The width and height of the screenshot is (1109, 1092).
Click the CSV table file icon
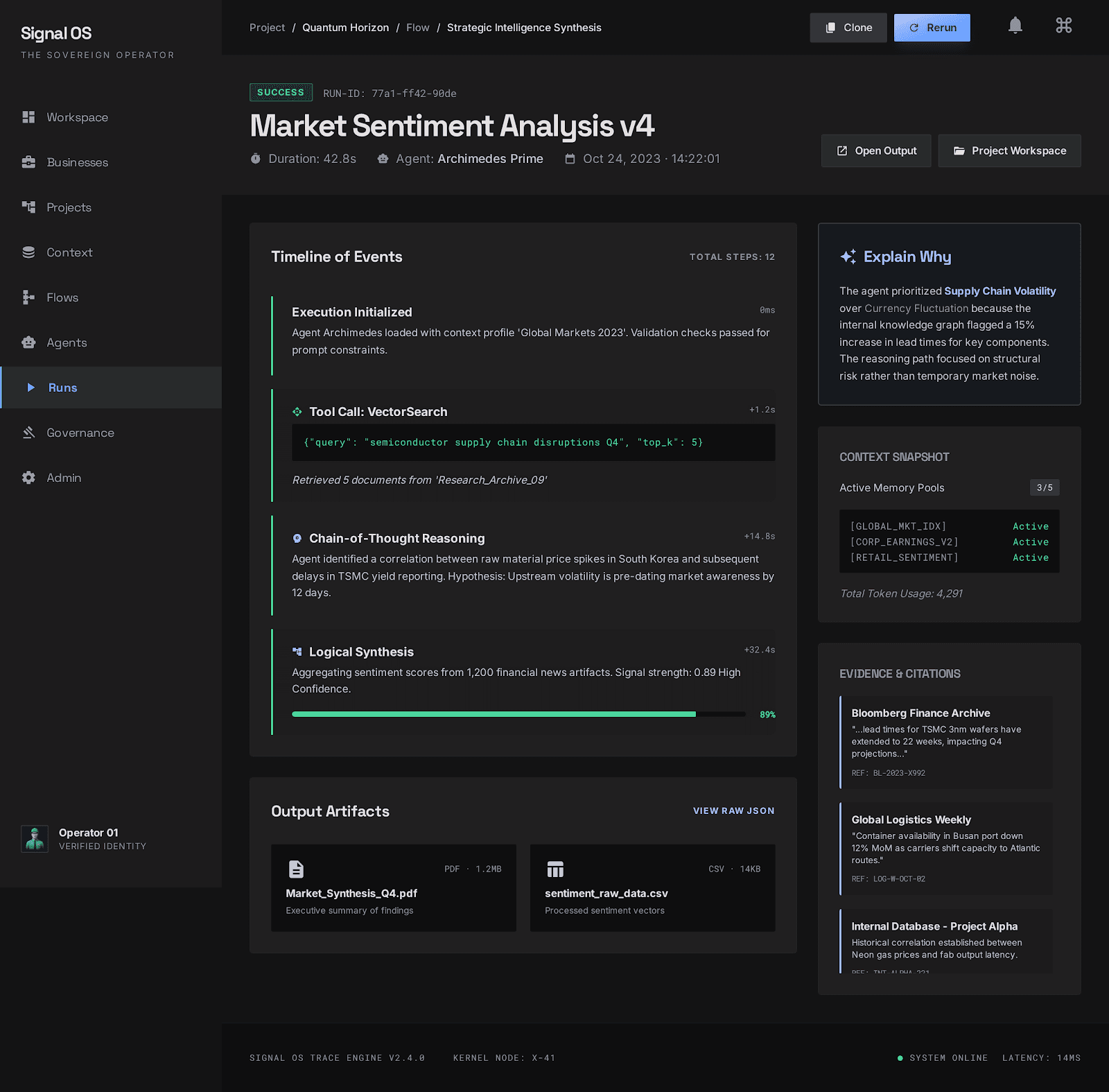tap(555, 869)
